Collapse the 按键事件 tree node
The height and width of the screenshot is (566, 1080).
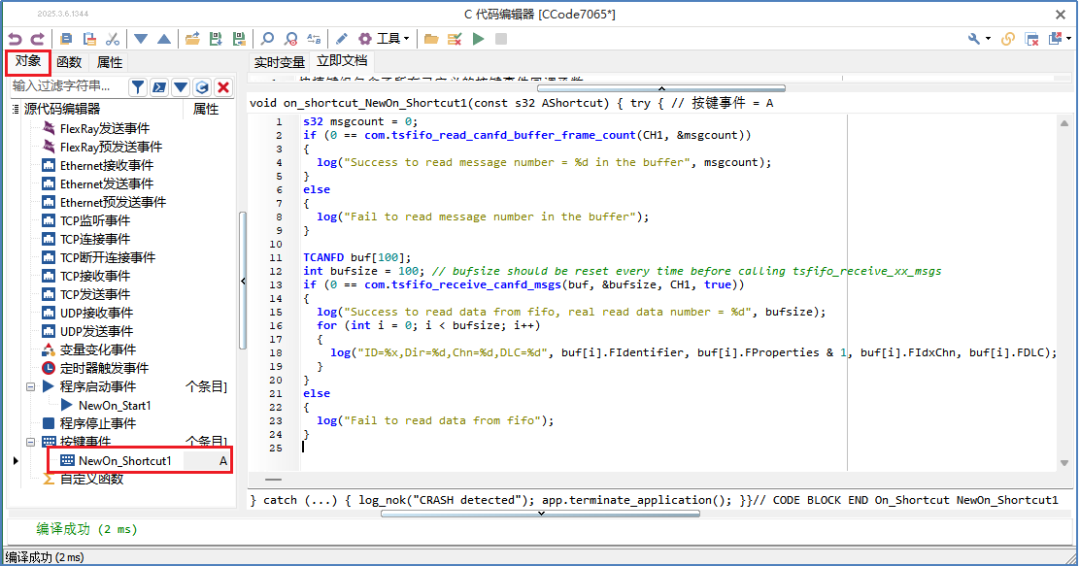coord(30,442)
